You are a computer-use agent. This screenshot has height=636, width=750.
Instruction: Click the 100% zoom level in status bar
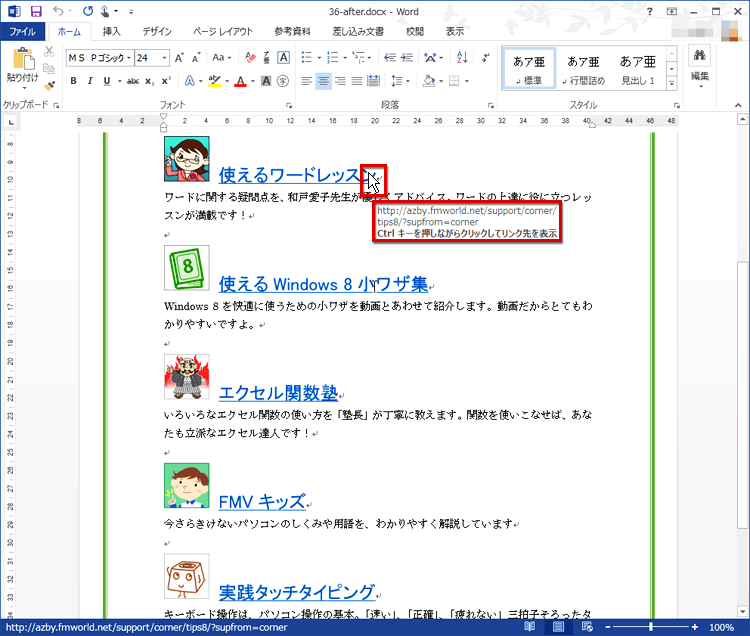pyautogui.click(x=721, y=627)
